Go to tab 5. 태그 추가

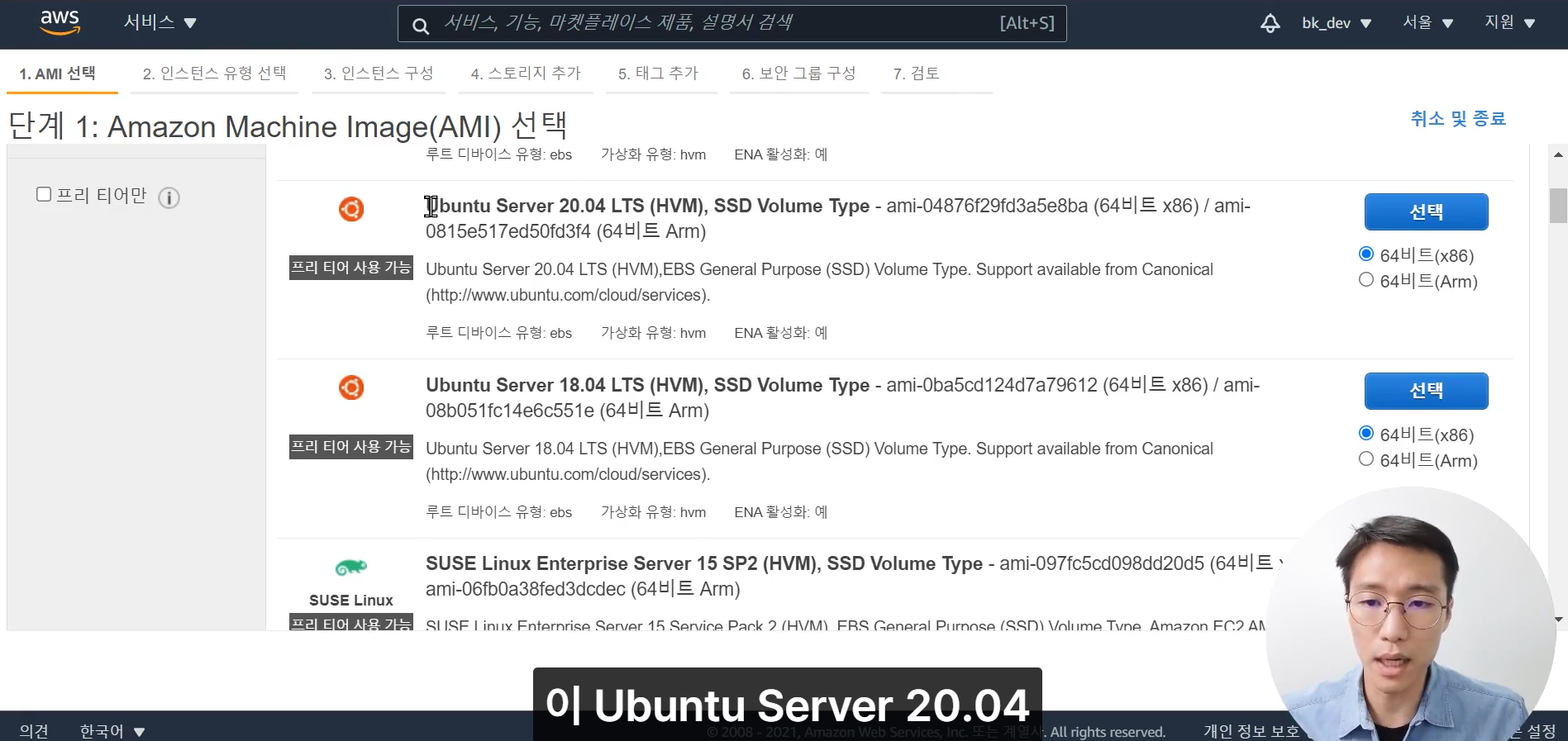click(658, 74)
